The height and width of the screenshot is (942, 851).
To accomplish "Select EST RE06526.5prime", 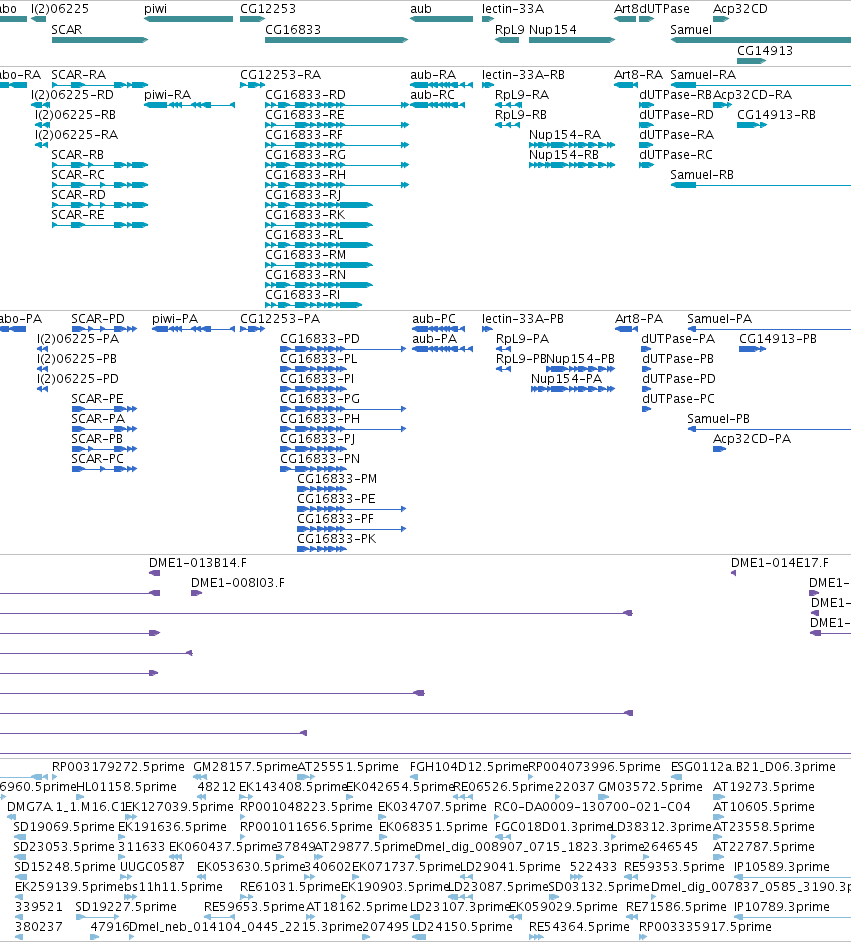I will coord(463,797).
